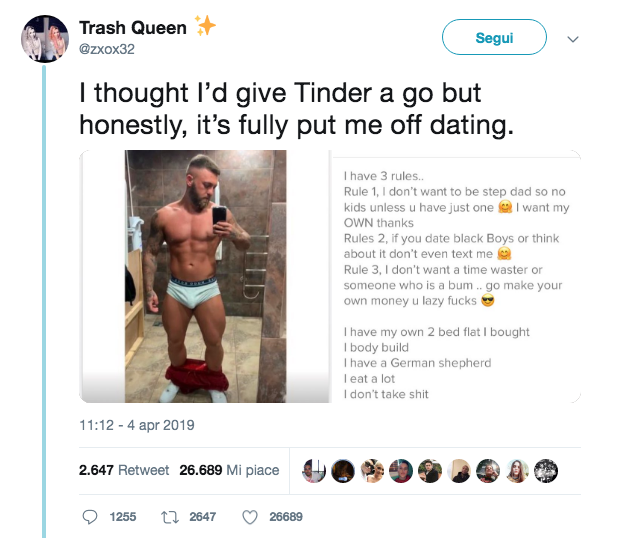The width and height of the screenshot is (617, 538).
Task: Click the Segui follow button
Action: tap(494, 38)
